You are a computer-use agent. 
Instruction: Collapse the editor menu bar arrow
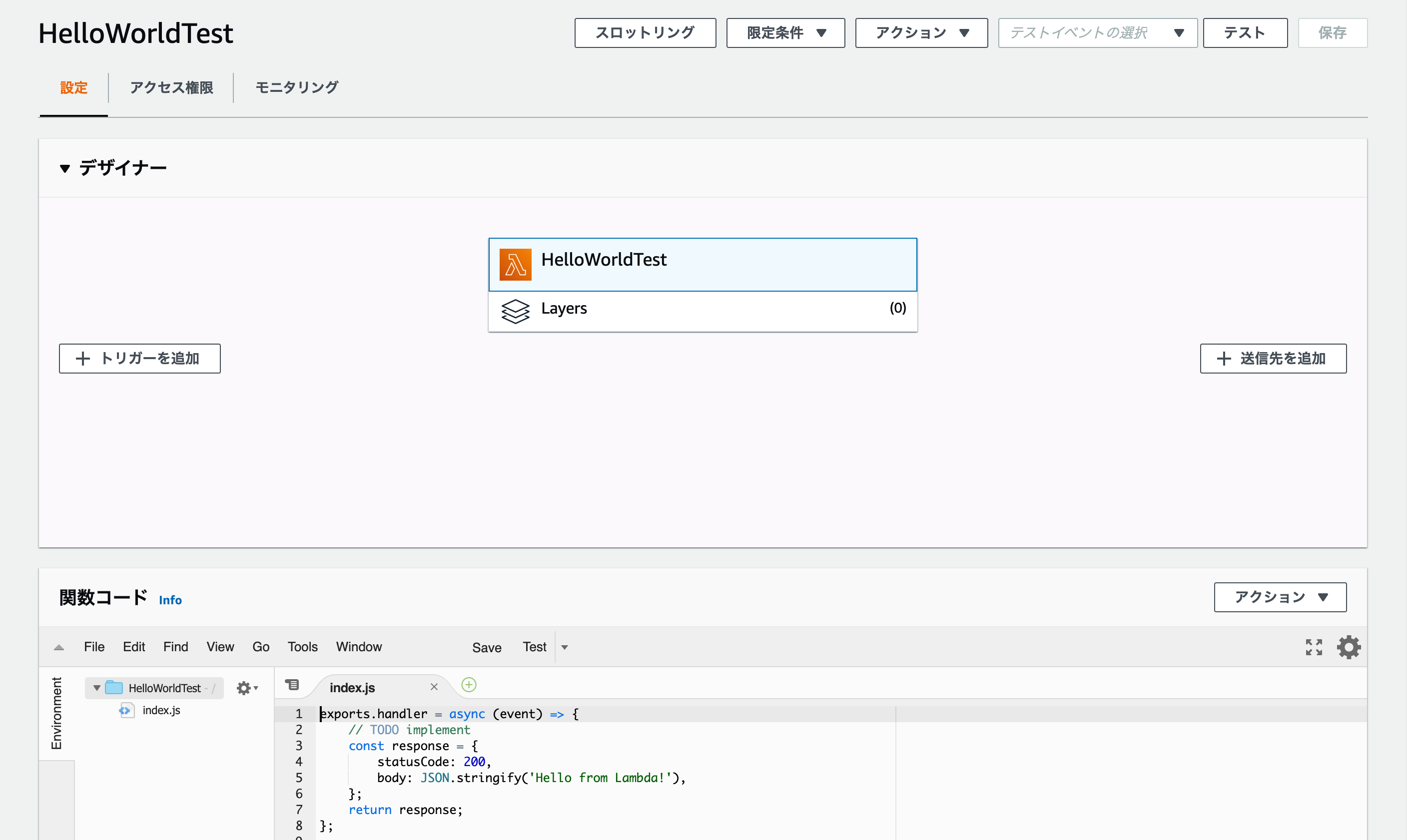click(59, 648)
